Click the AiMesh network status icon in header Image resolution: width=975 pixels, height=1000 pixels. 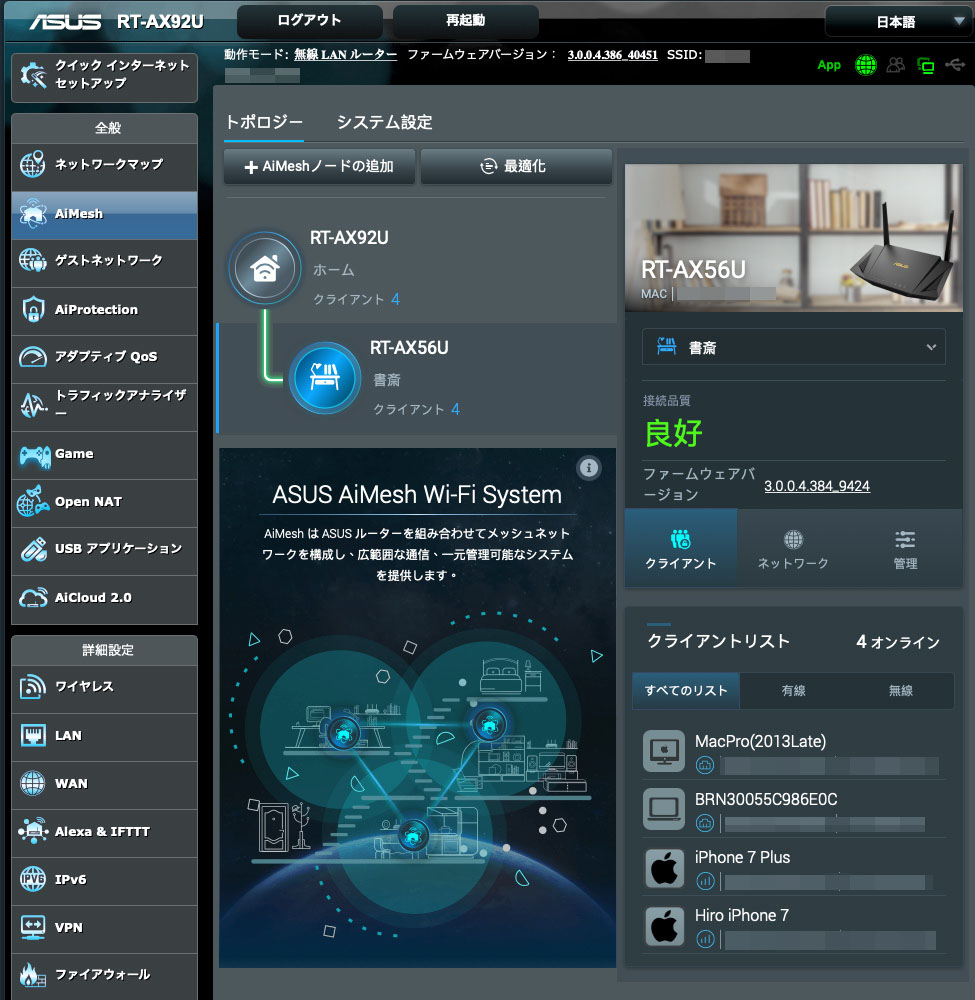pyautogui.click(x=925, y=65)
